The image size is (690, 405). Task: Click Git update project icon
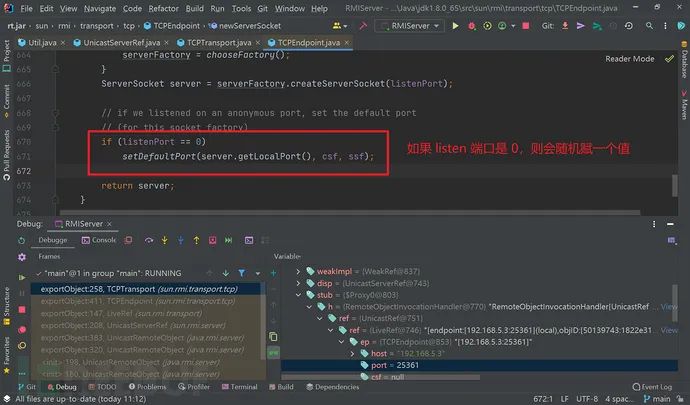565,26
